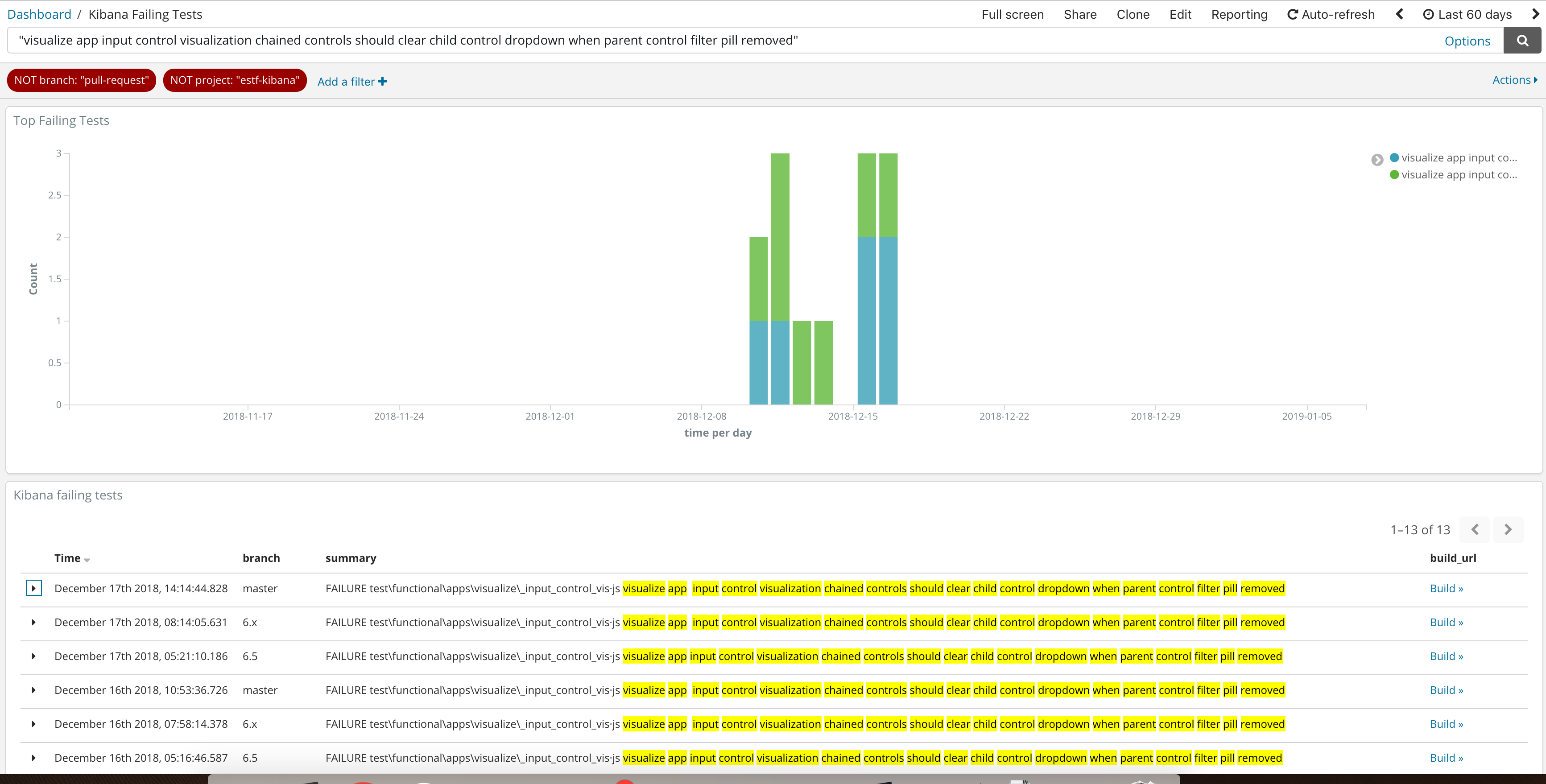Open the Auto-refresh settings
This screenshot has height=784, width=1546.
pyautogui.click(x=1331, y=14)
